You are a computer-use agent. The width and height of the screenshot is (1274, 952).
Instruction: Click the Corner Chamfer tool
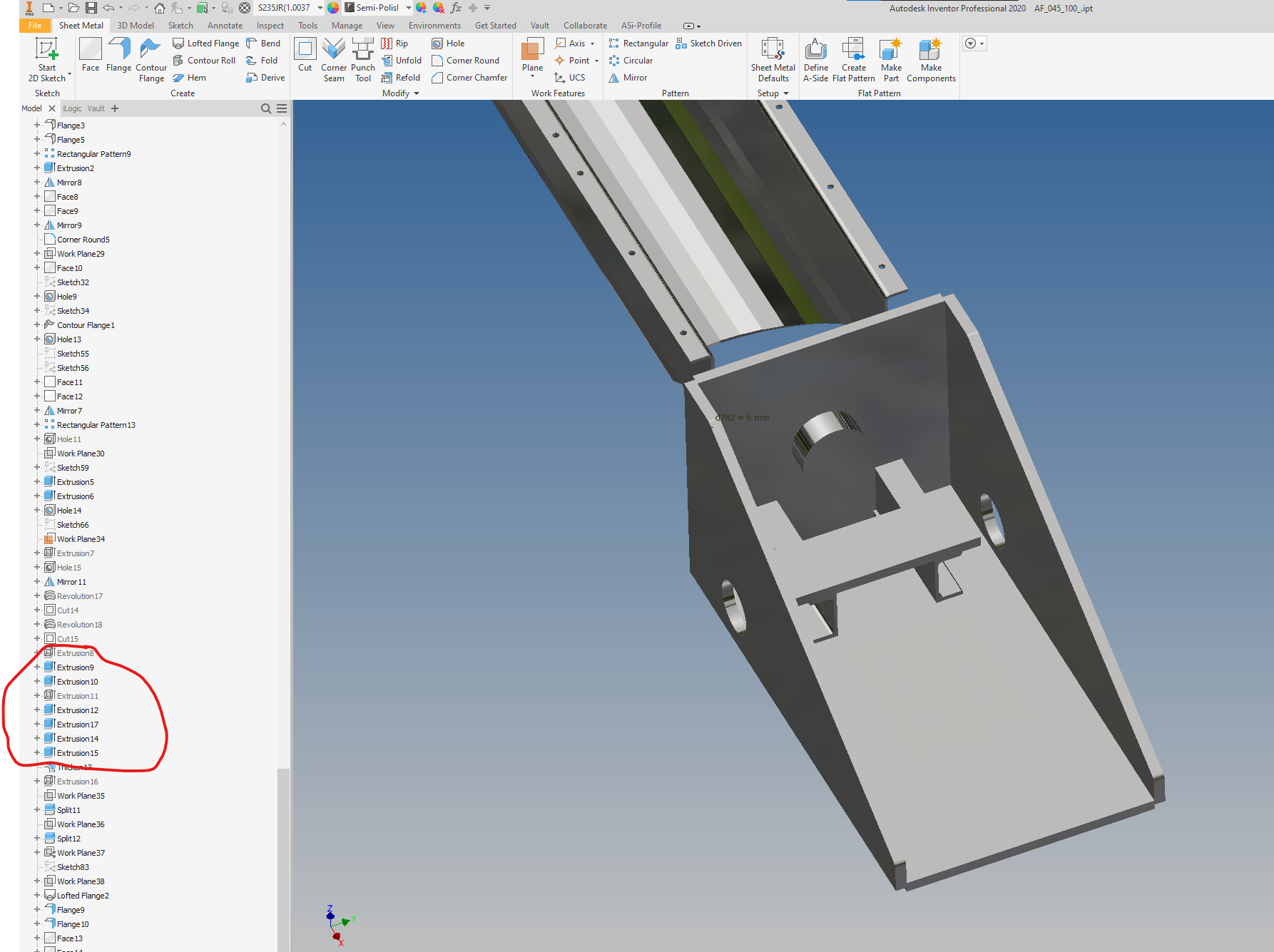(469, 77)
